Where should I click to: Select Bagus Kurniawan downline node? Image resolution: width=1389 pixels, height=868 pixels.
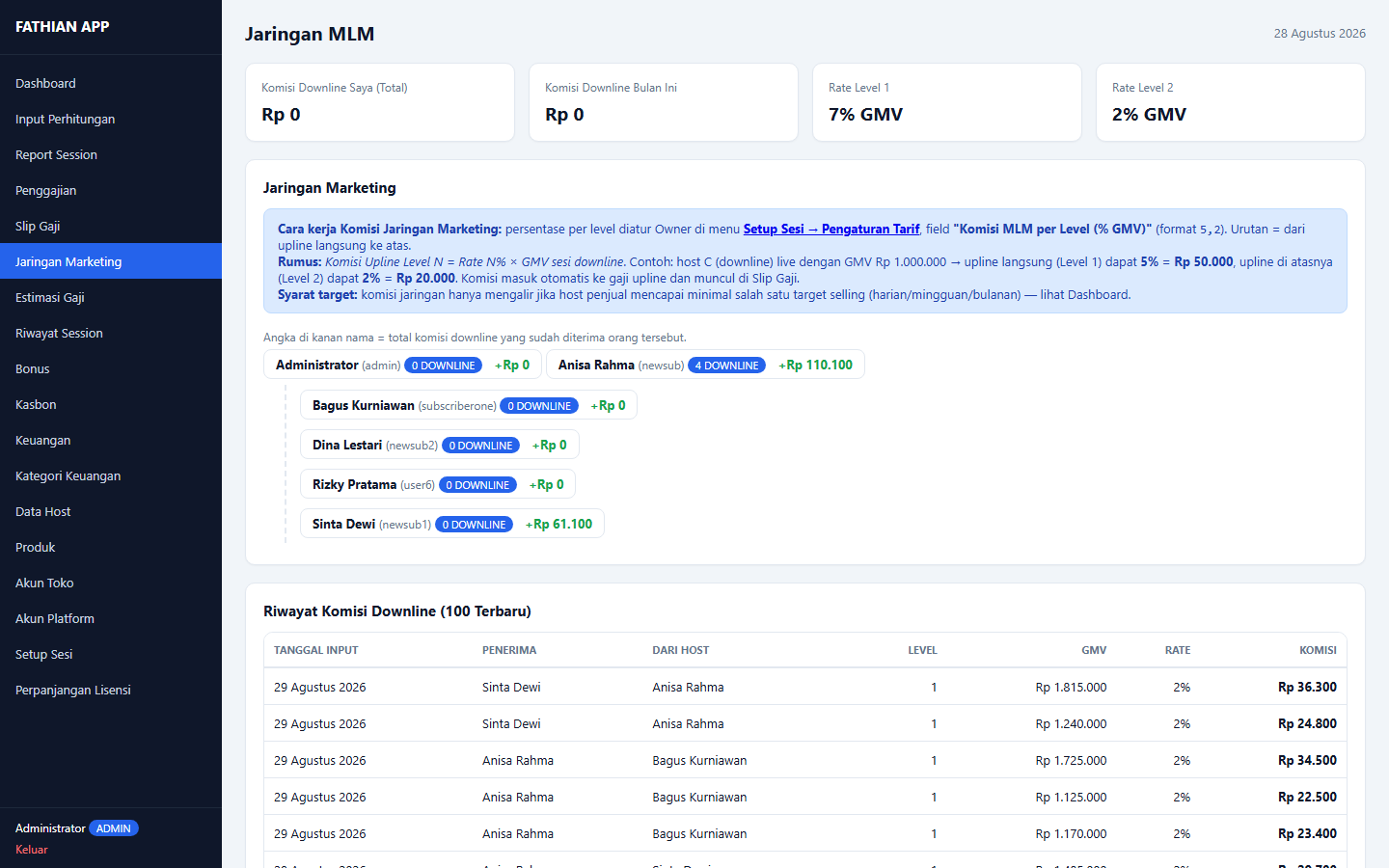pyautogui.click(x=469, y=406)
